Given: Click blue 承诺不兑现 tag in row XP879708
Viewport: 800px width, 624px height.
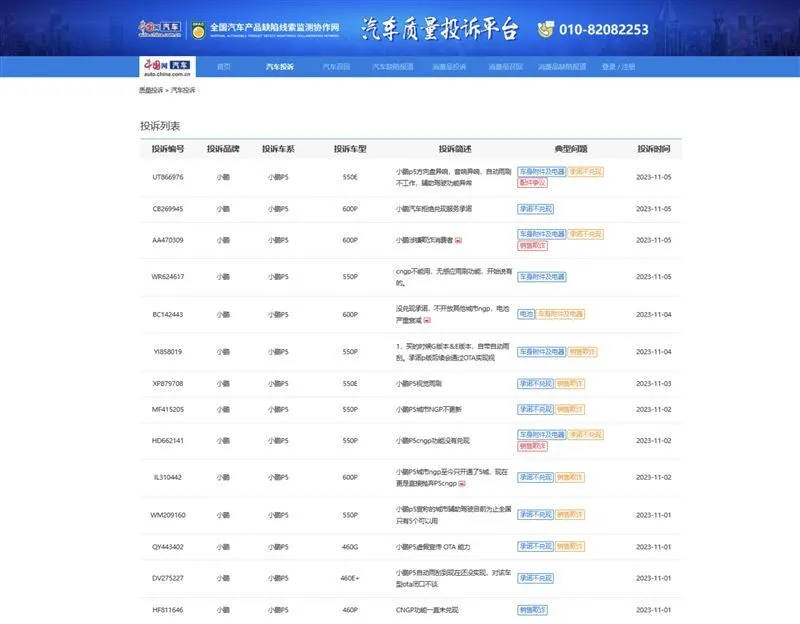Looking at the screenshot, I should click(x=535, y=384).
